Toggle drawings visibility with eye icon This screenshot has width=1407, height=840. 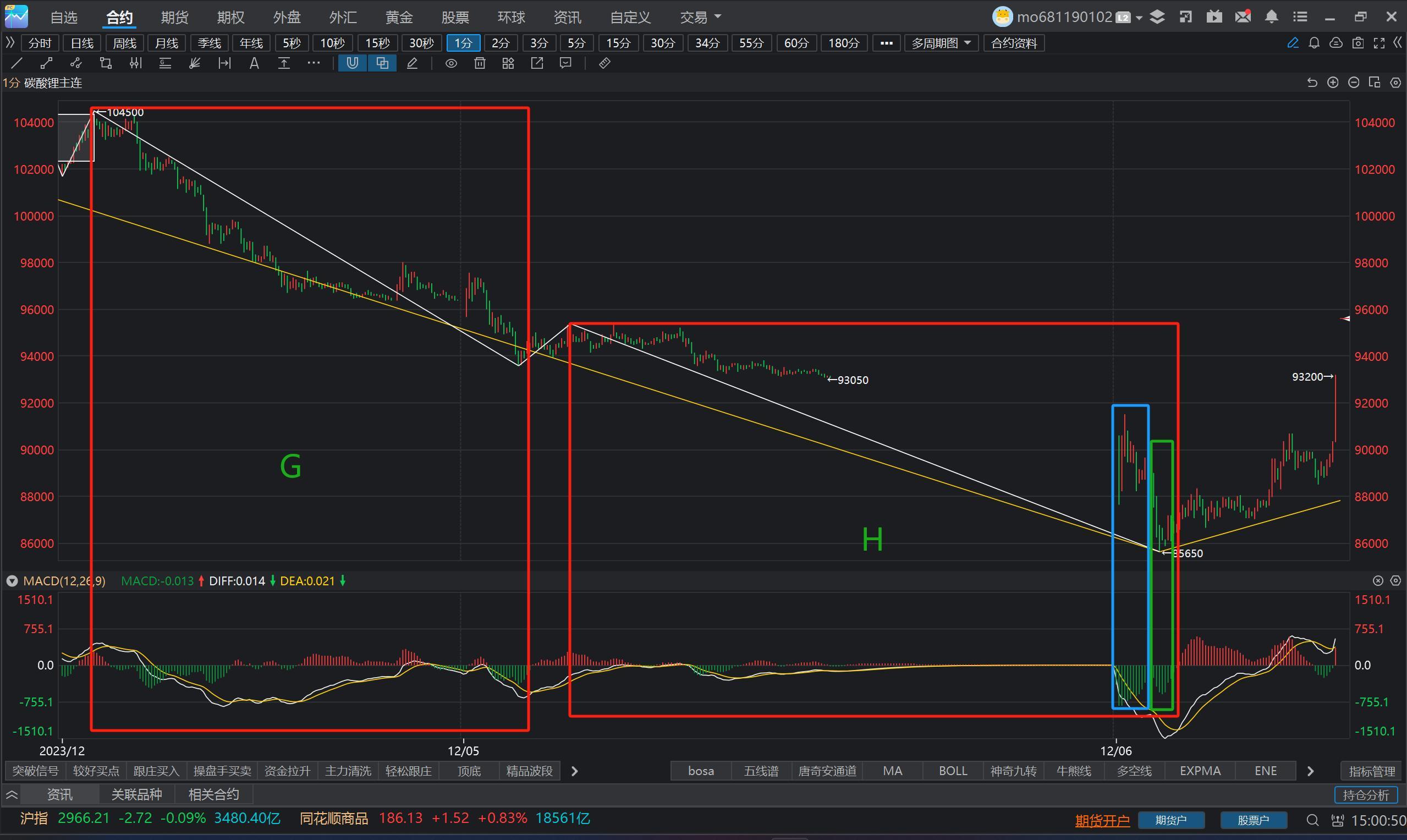(x=451, y=63)
